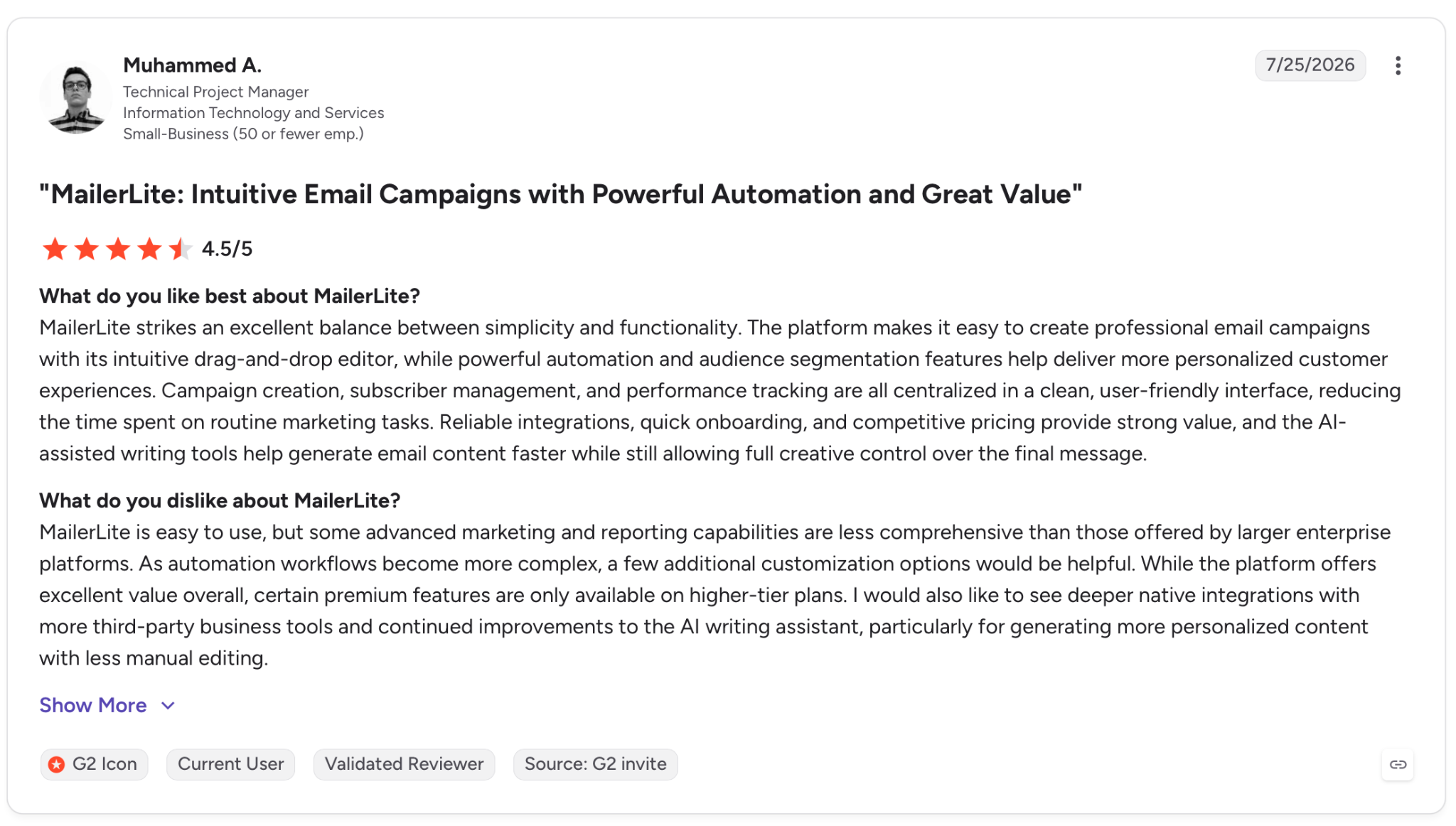The width and height of the screenshot is (1456, 826).
Task: Click the first rating star
Action: pyautogui.click(x=55, y=249)
